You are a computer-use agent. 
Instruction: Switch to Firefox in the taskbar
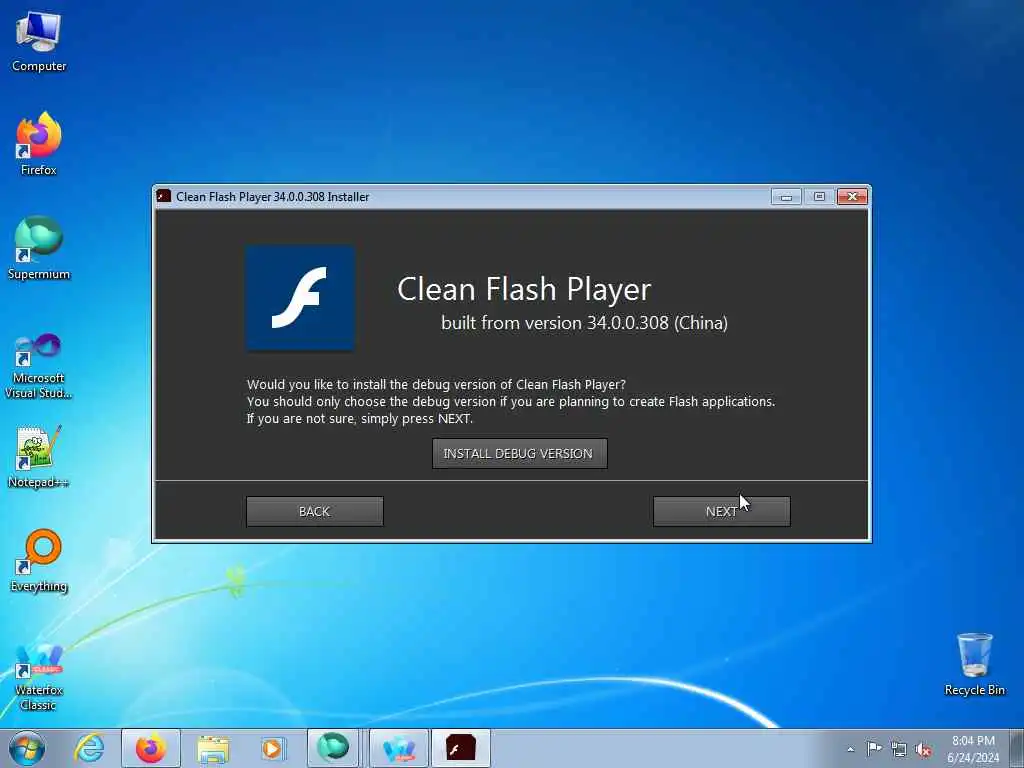151,748
